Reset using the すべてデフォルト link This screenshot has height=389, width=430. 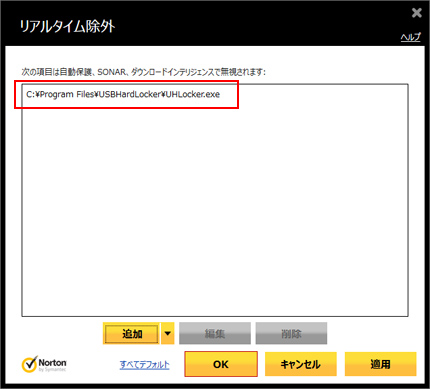click(x=144, y=365)
